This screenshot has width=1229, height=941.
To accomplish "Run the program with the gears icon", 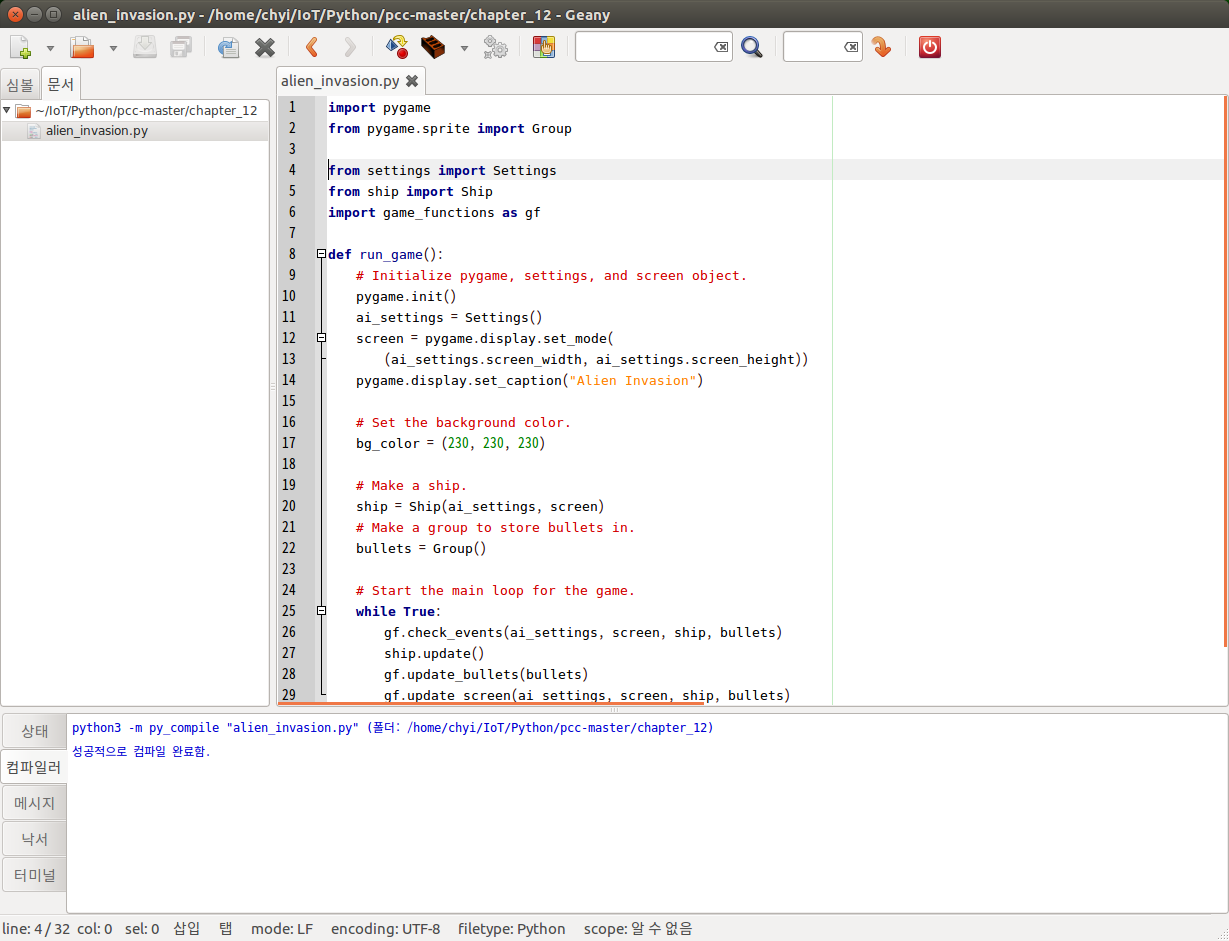I will (x=494, y=46).
